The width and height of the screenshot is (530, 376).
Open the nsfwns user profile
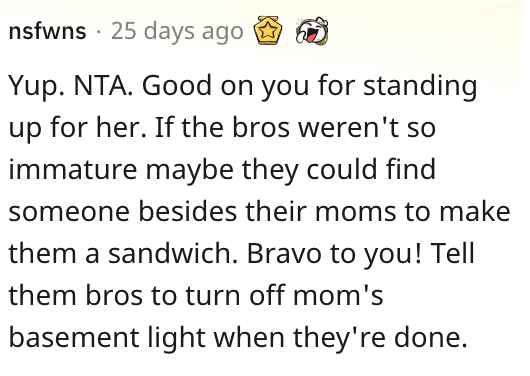pos(47,31)
